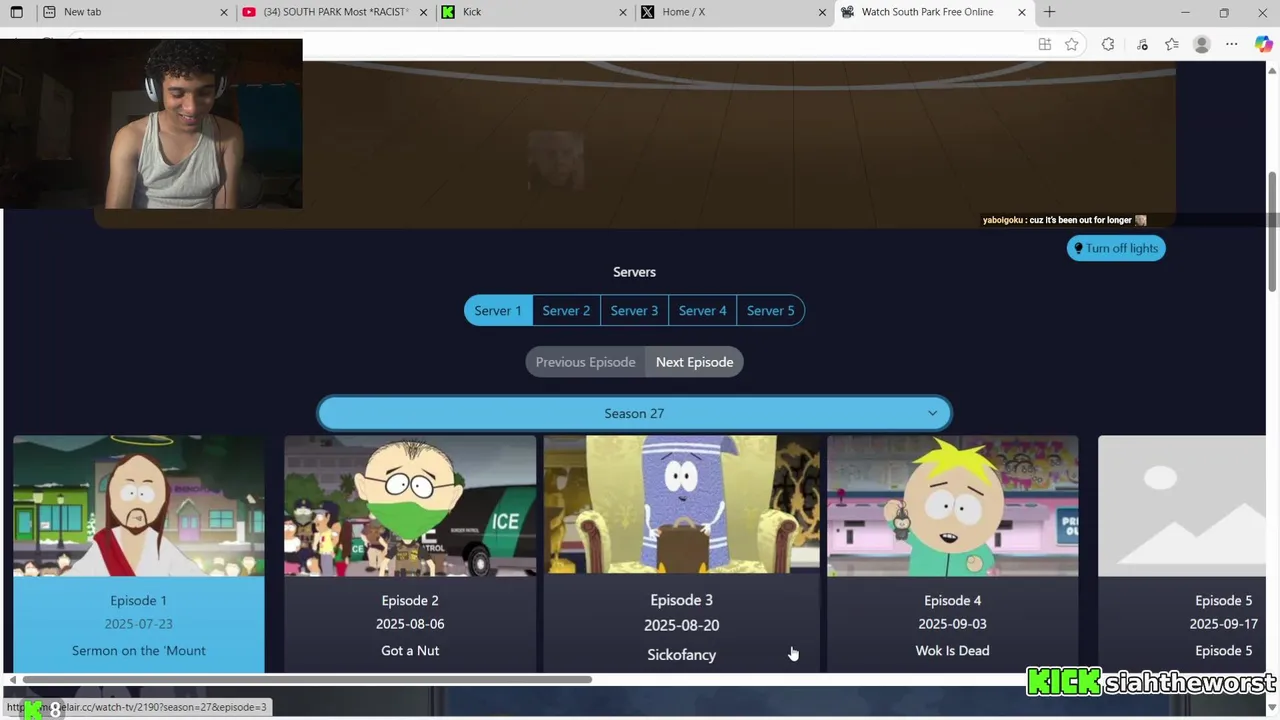The image size is (1280, 720).
Task: Open the tab actions menu icon
Action: pyautogui.click(x=16, y=12)
